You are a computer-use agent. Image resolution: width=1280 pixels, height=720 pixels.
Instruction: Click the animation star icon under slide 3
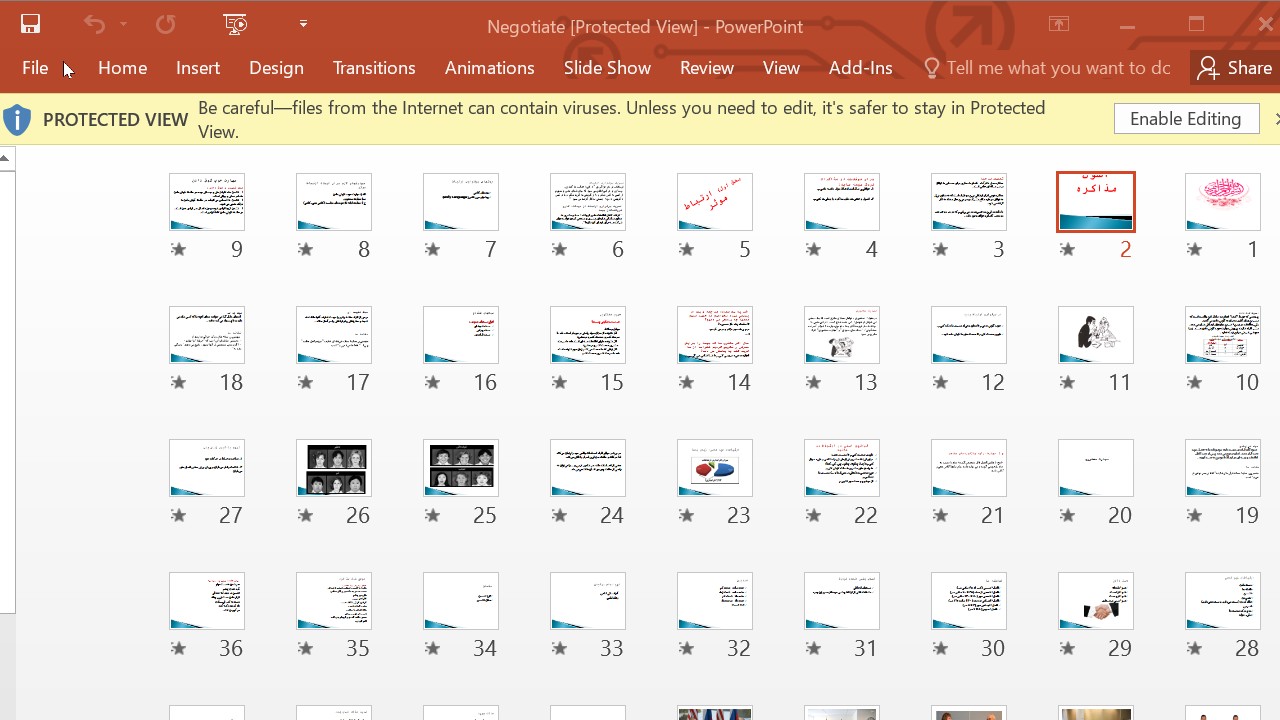[x=940, y=250]
